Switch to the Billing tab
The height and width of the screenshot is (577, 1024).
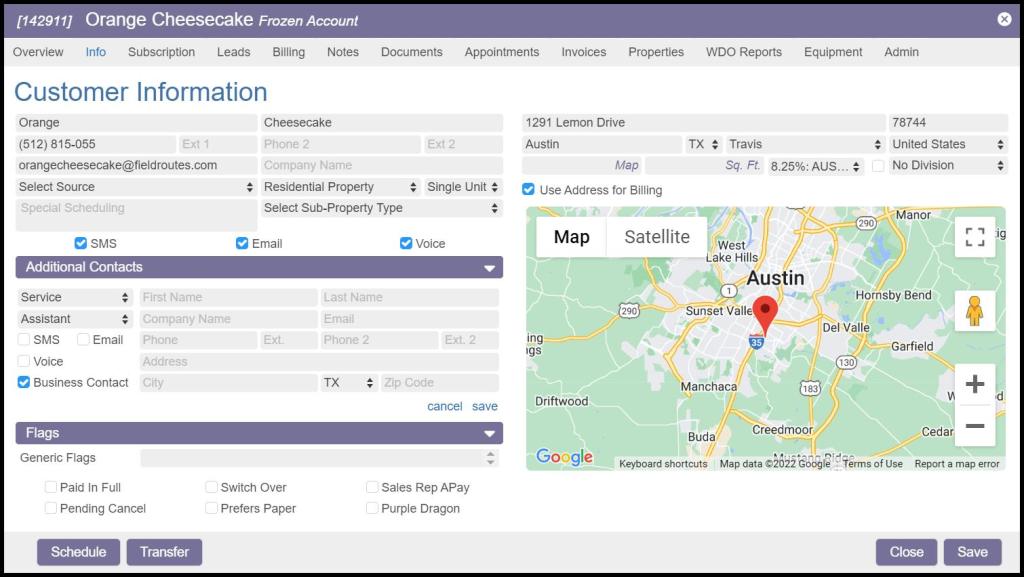[x=288, y=52]
